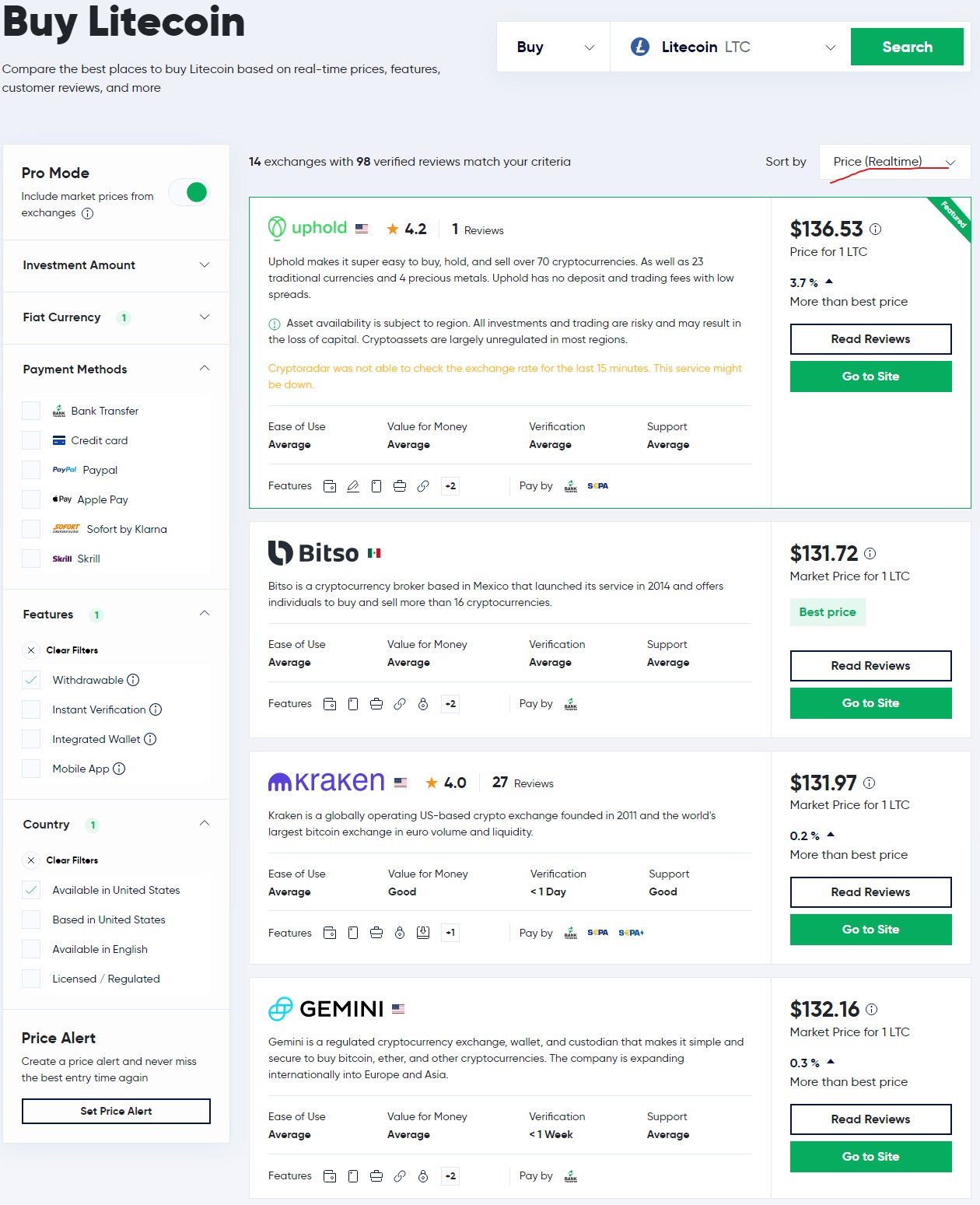Click wallet feature icon in Gemini card
The image size is (980, 1205).
(x=330, y=1176)
